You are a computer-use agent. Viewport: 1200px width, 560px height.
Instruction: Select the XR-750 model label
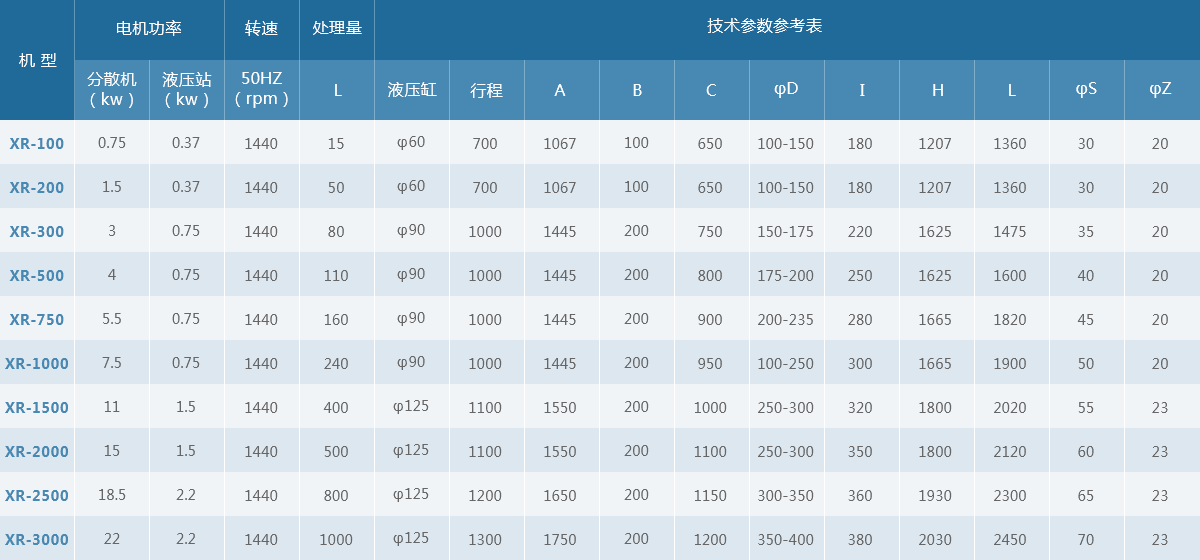tap(37, 319)
